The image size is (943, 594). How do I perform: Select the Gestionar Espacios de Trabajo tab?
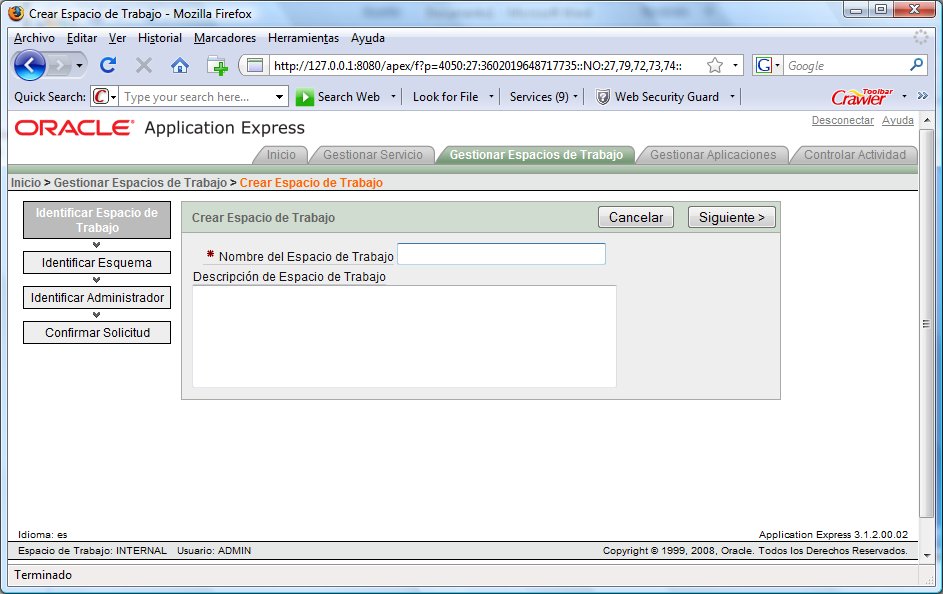(536, 155)
